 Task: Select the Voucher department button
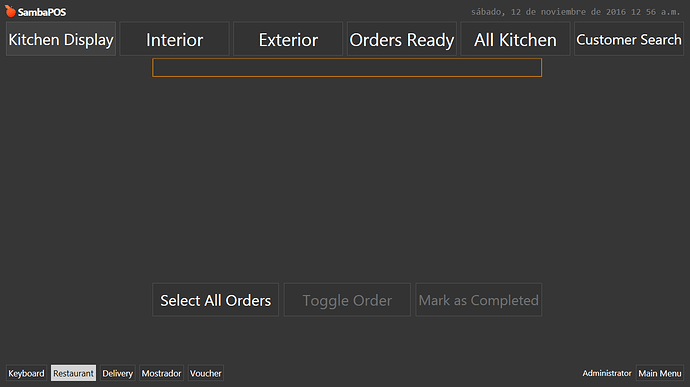206,373
